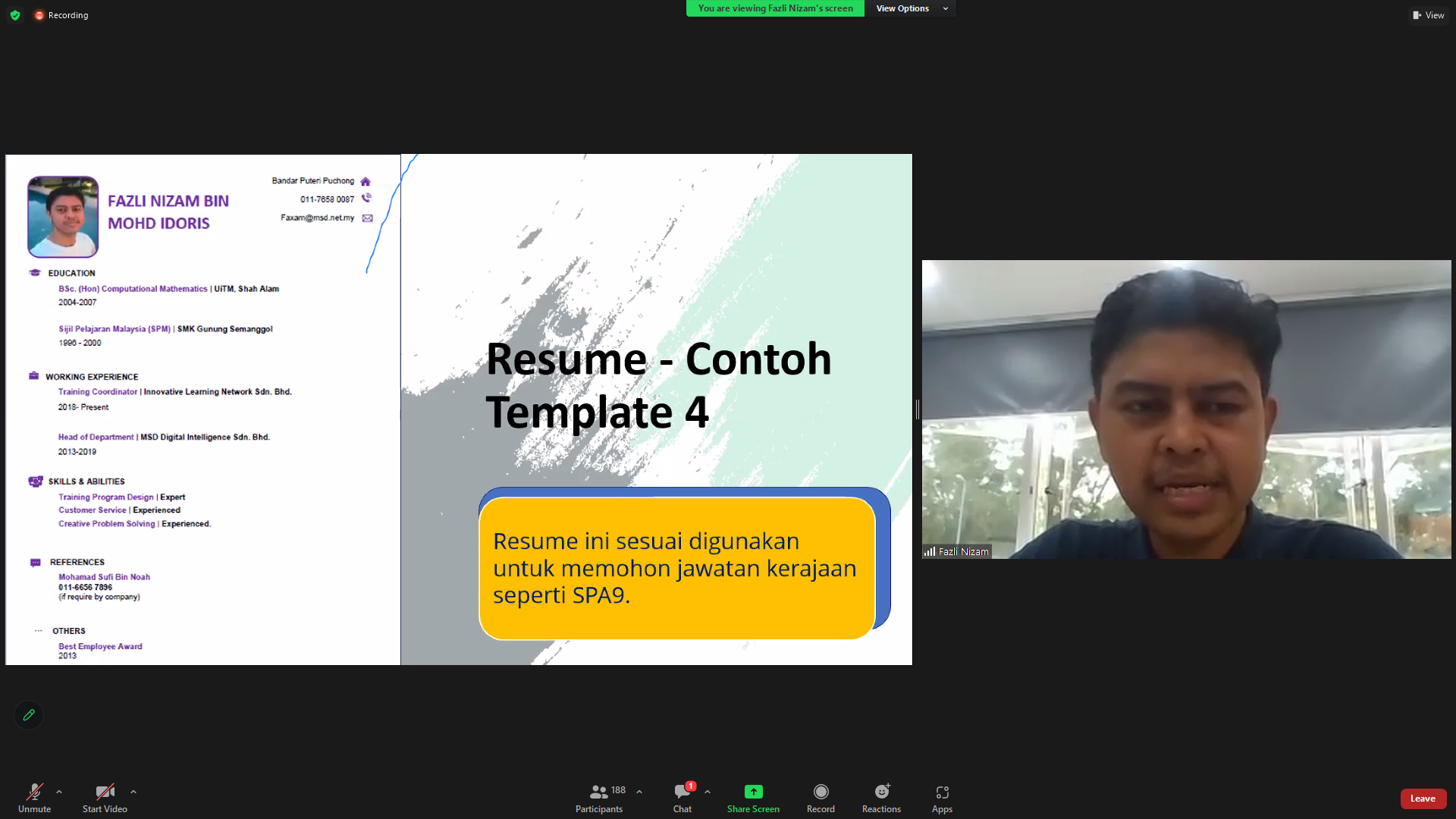Unmute the microphone

[x=34, y=798]
